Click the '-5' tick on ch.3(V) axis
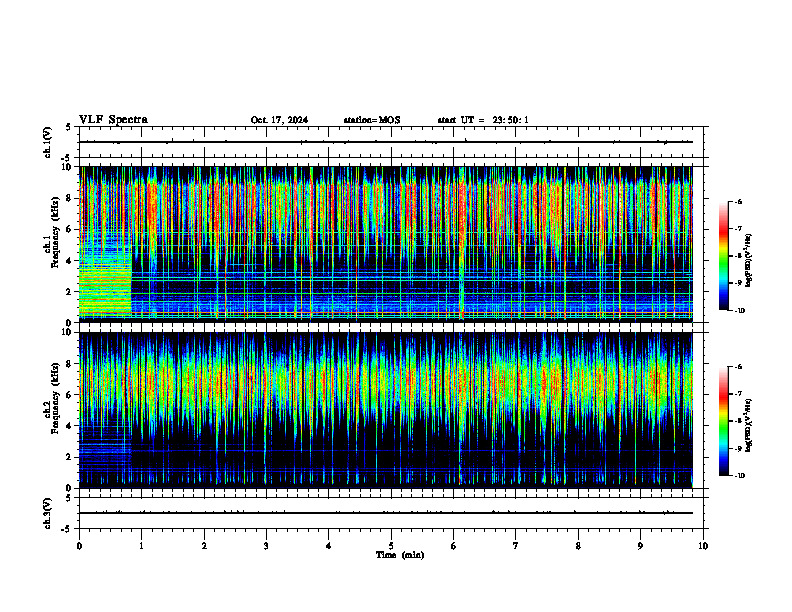792x612 pixels. click(67, 529)
